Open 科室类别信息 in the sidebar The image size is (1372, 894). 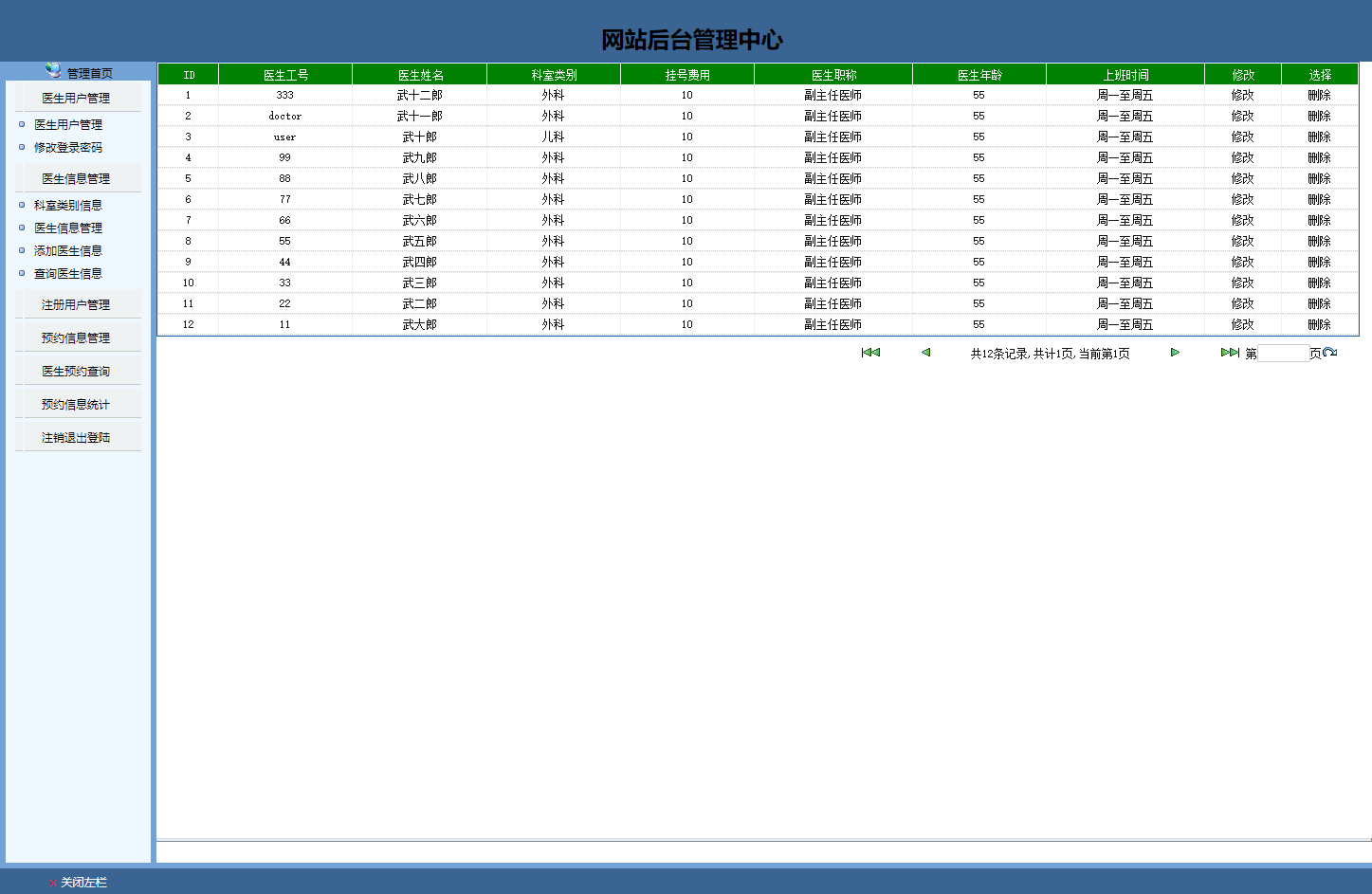pos(68,205)
